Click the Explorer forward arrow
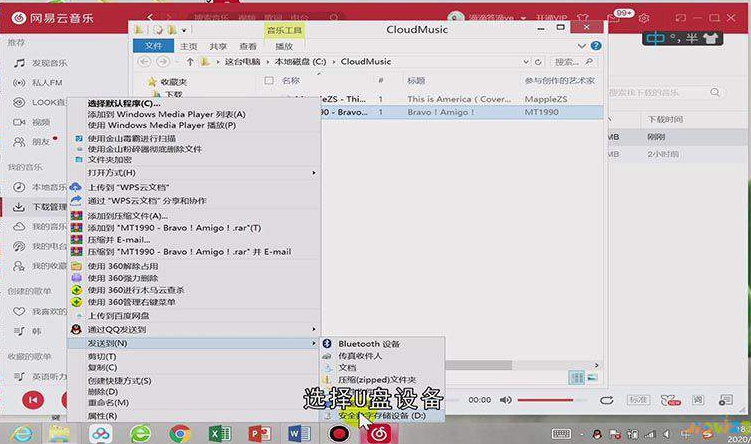This screenshot has height=444, width=751. 163,61
